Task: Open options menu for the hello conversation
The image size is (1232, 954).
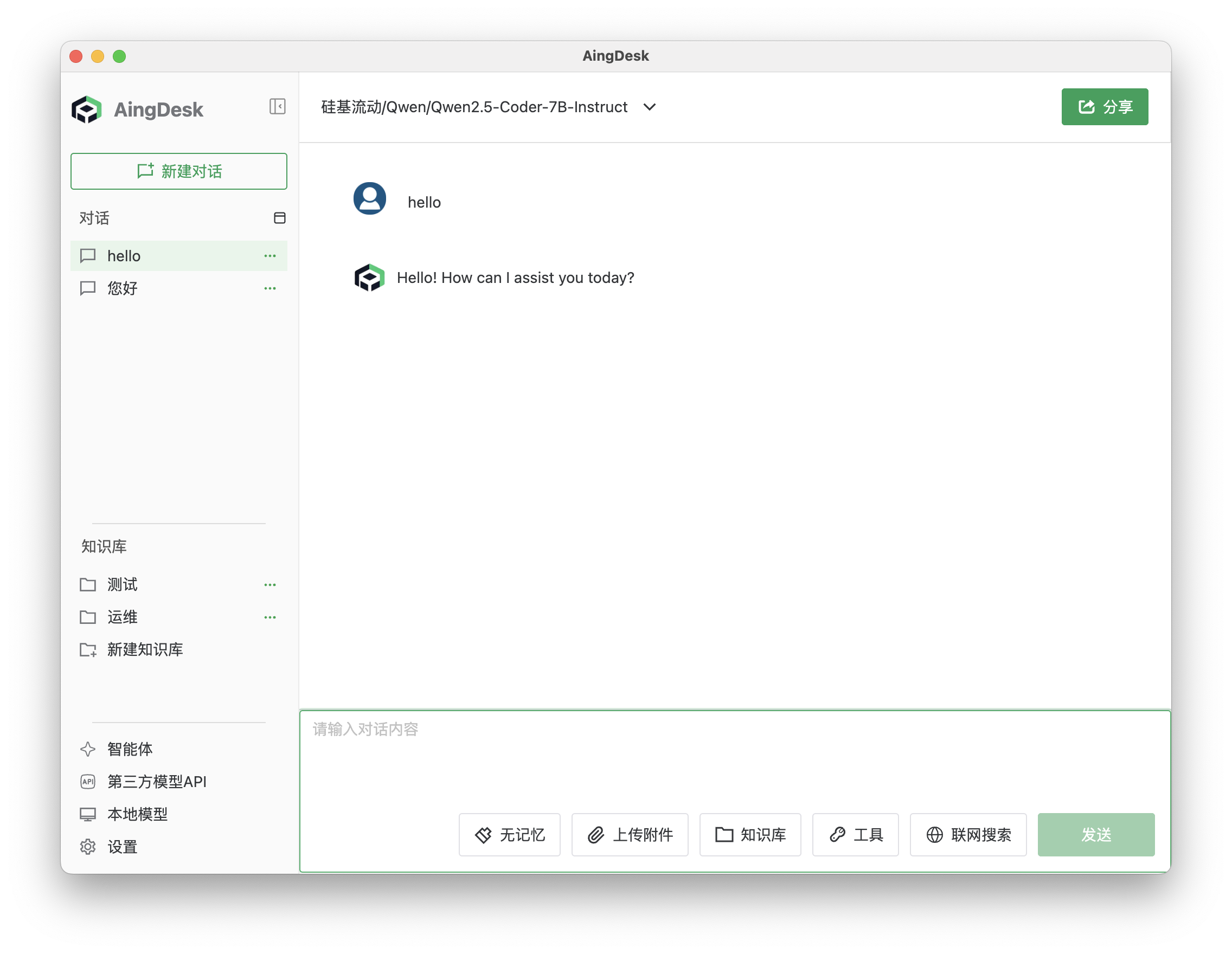Action: tap(270, 255)
